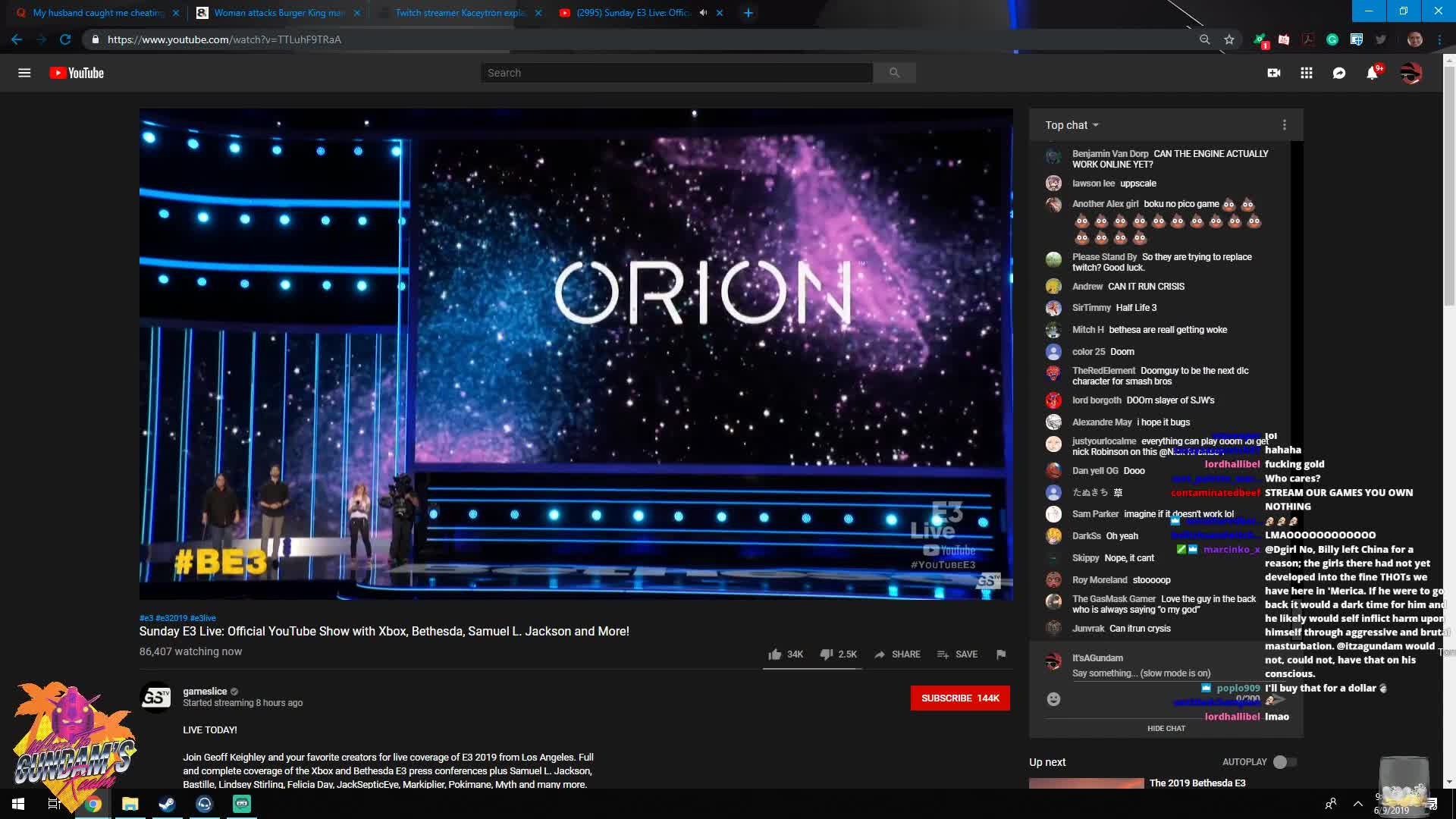
Task: Open the Chrome profile avatar
Action: pyautogui.click(x=1415, y=39)
